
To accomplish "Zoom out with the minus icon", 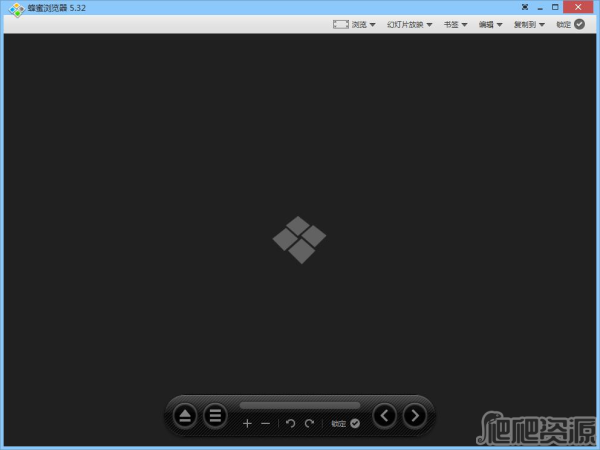I will click(x=265, y=424).
